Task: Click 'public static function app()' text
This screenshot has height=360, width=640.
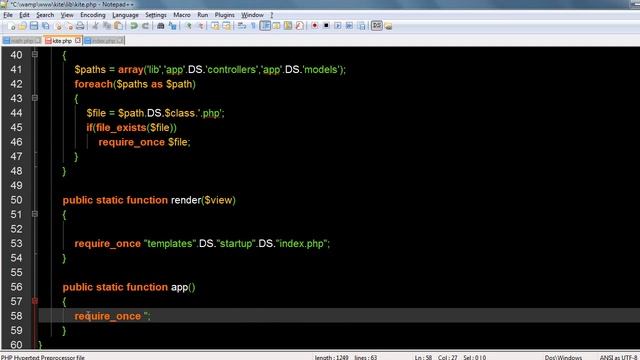Action: 129,287
